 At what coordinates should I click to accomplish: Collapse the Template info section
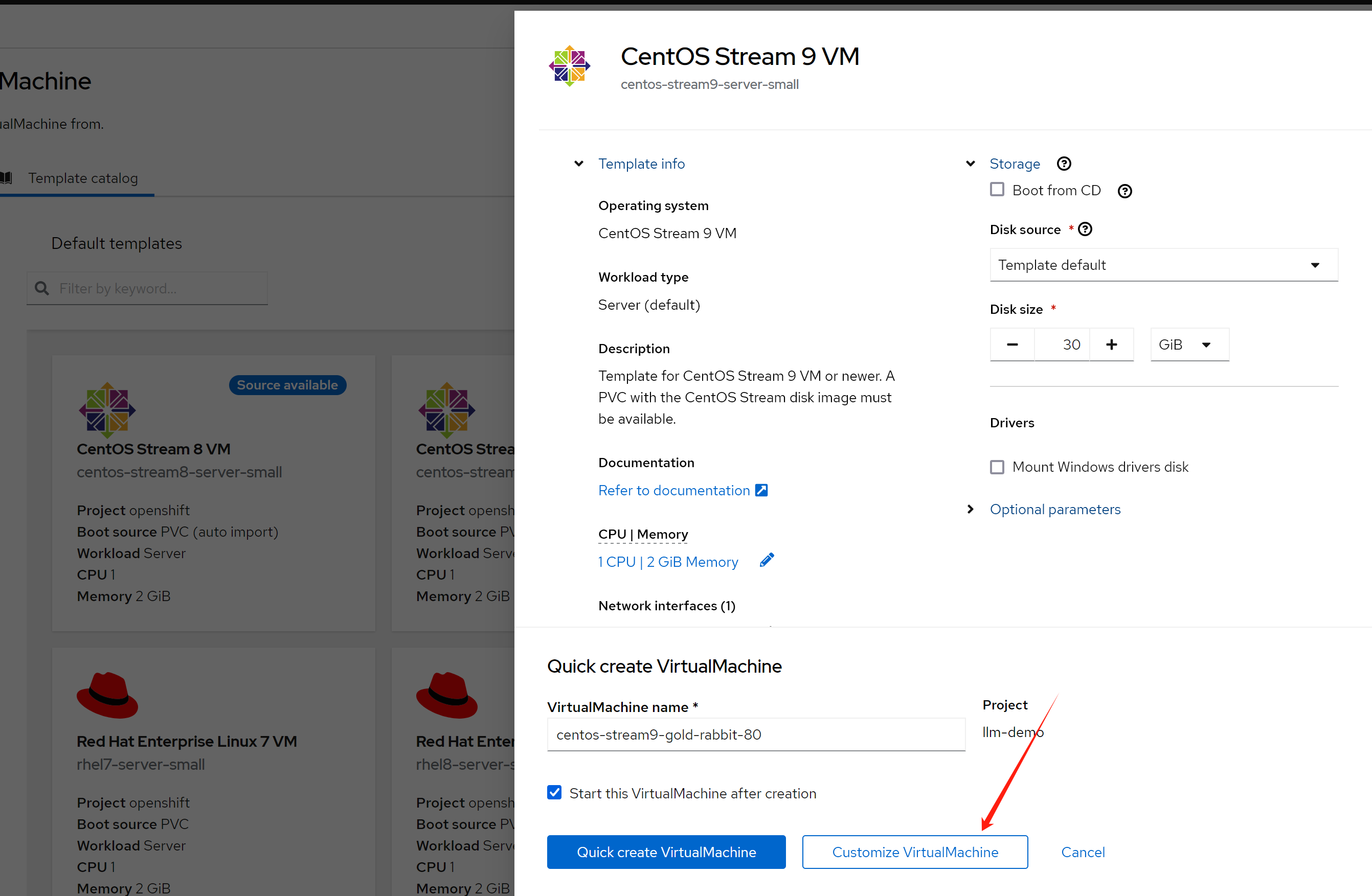tap(641, 164)
